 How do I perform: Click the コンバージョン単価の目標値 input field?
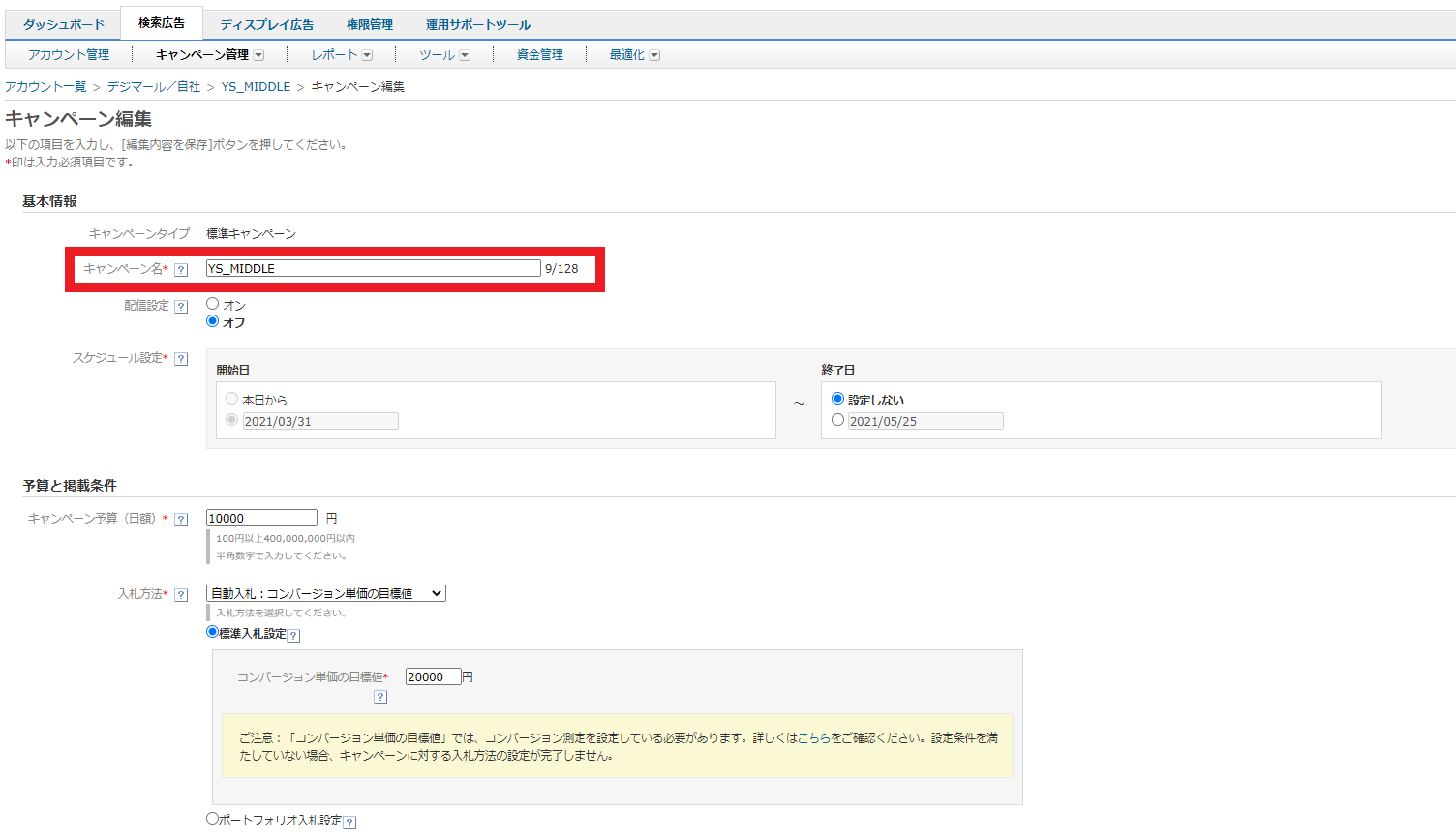(x=433, y=676)
